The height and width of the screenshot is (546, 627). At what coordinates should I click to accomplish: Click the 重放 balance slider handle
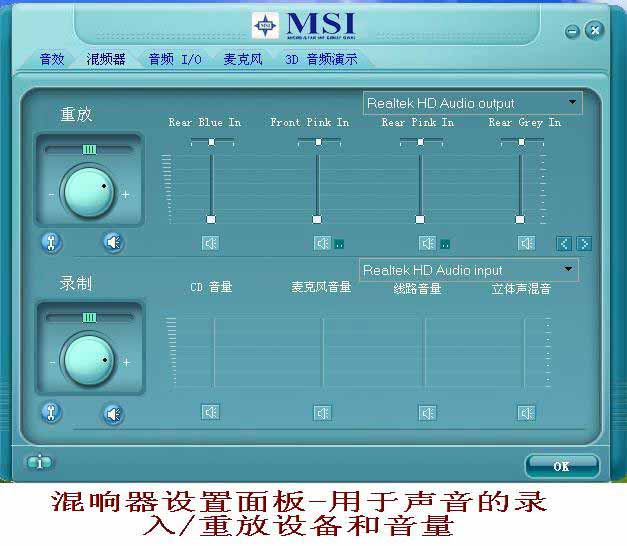pyautogui.click(x=89, y=150)
